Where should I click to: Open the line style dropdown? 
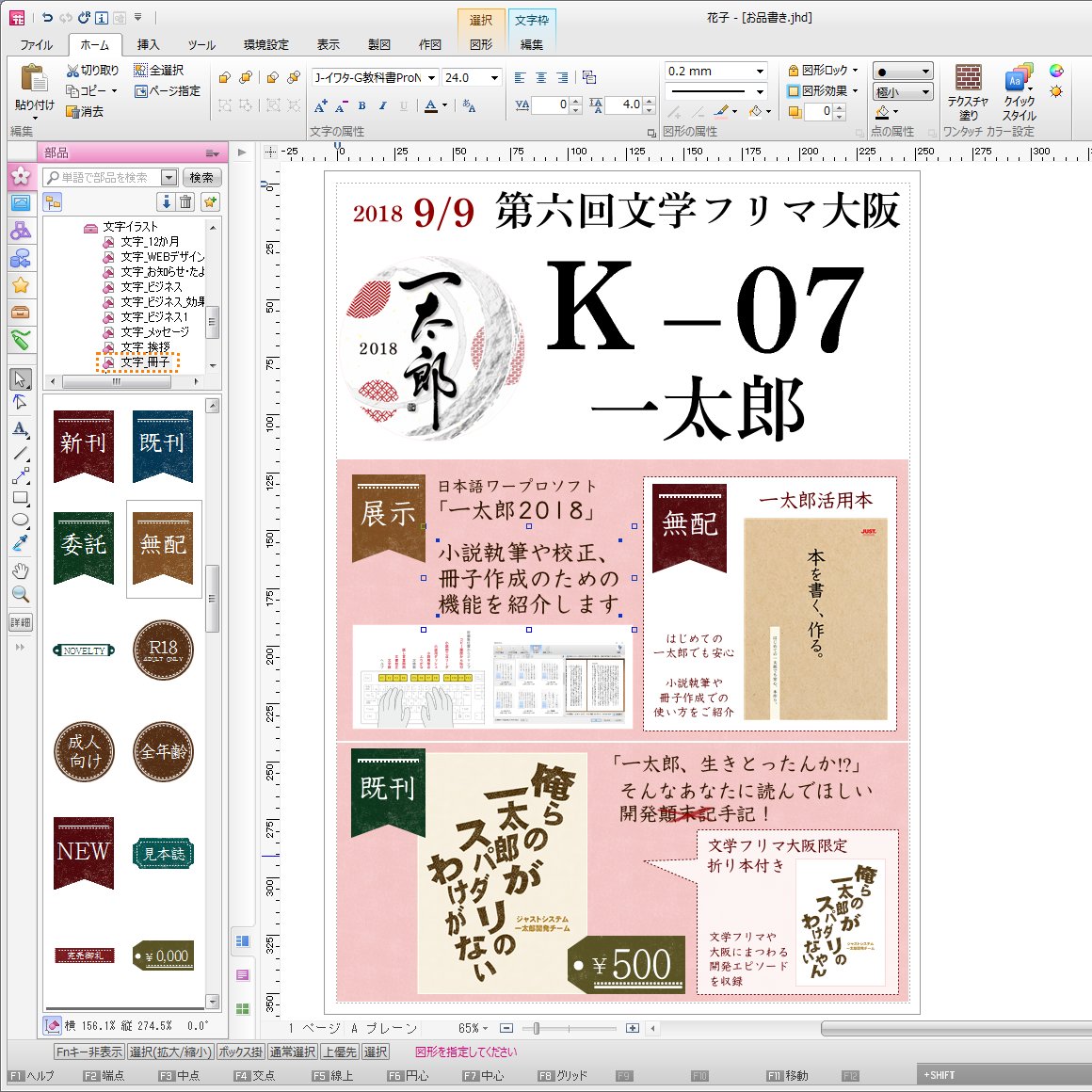pos(760,91)
